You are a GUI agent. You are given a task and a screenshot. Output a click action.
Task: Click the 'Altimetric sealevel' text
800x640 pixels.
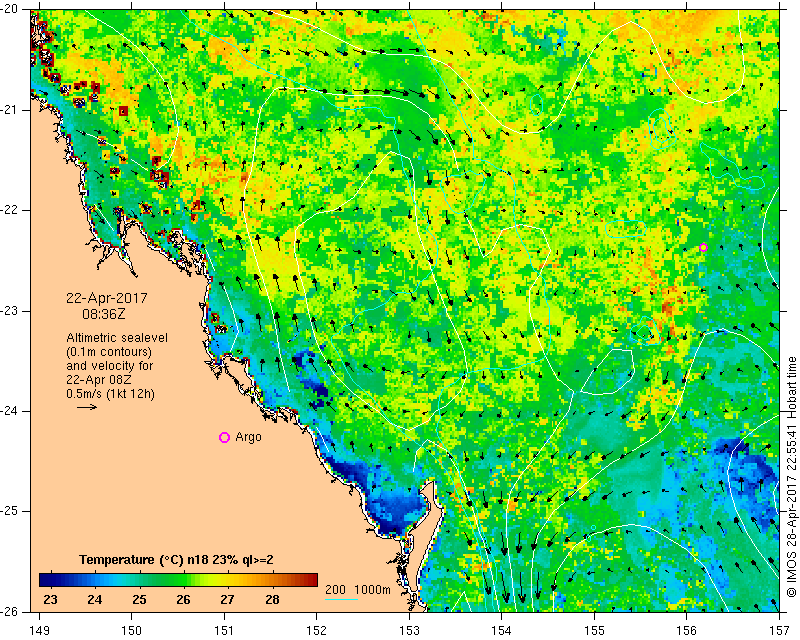point(117,338)
